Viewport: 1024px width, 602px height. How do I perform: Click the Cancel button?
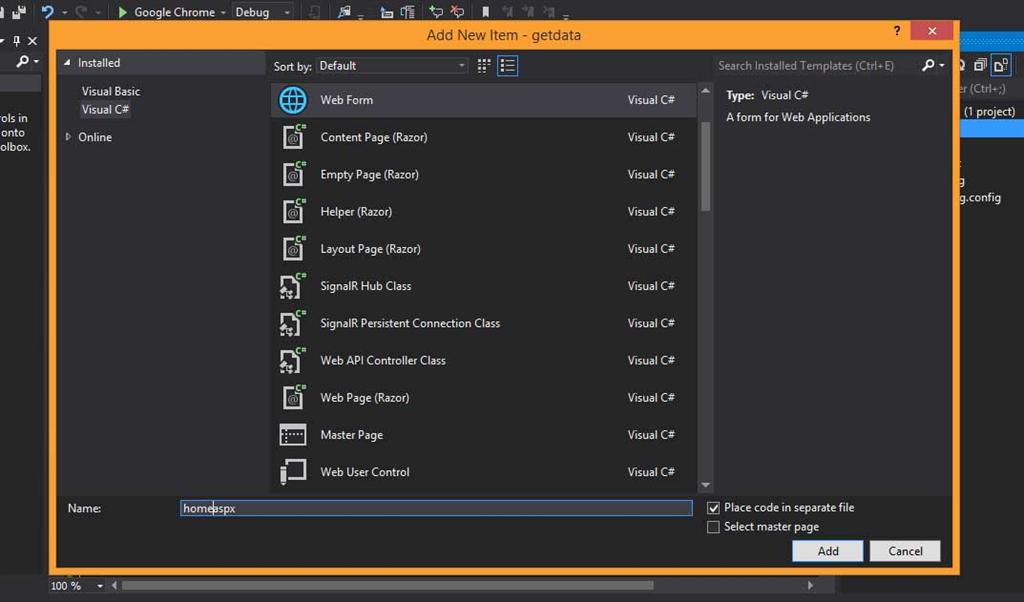(905, 551)
